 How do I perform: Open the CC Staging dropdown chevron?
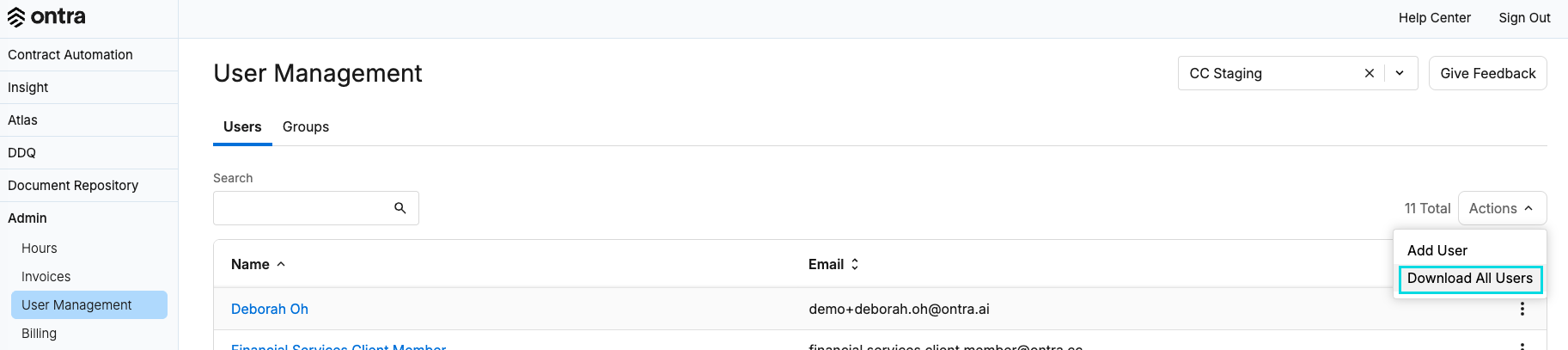(1400, 73)
